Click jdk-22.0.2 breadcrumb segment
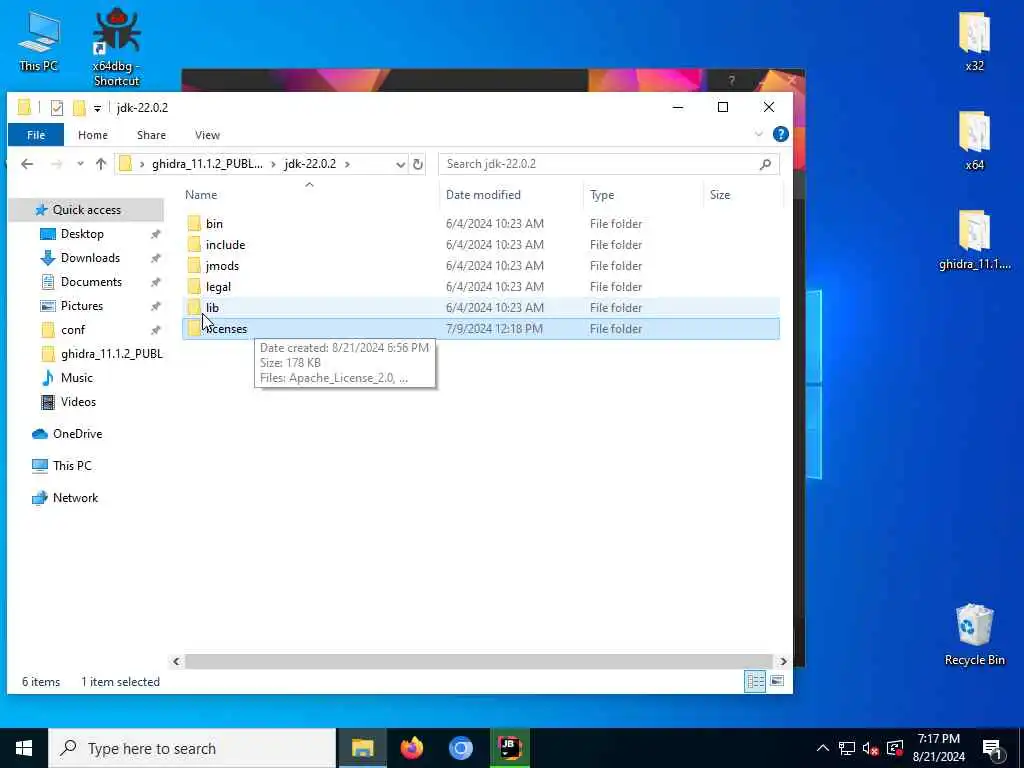This screenshot has height=768, width=1024. (310, 164)
